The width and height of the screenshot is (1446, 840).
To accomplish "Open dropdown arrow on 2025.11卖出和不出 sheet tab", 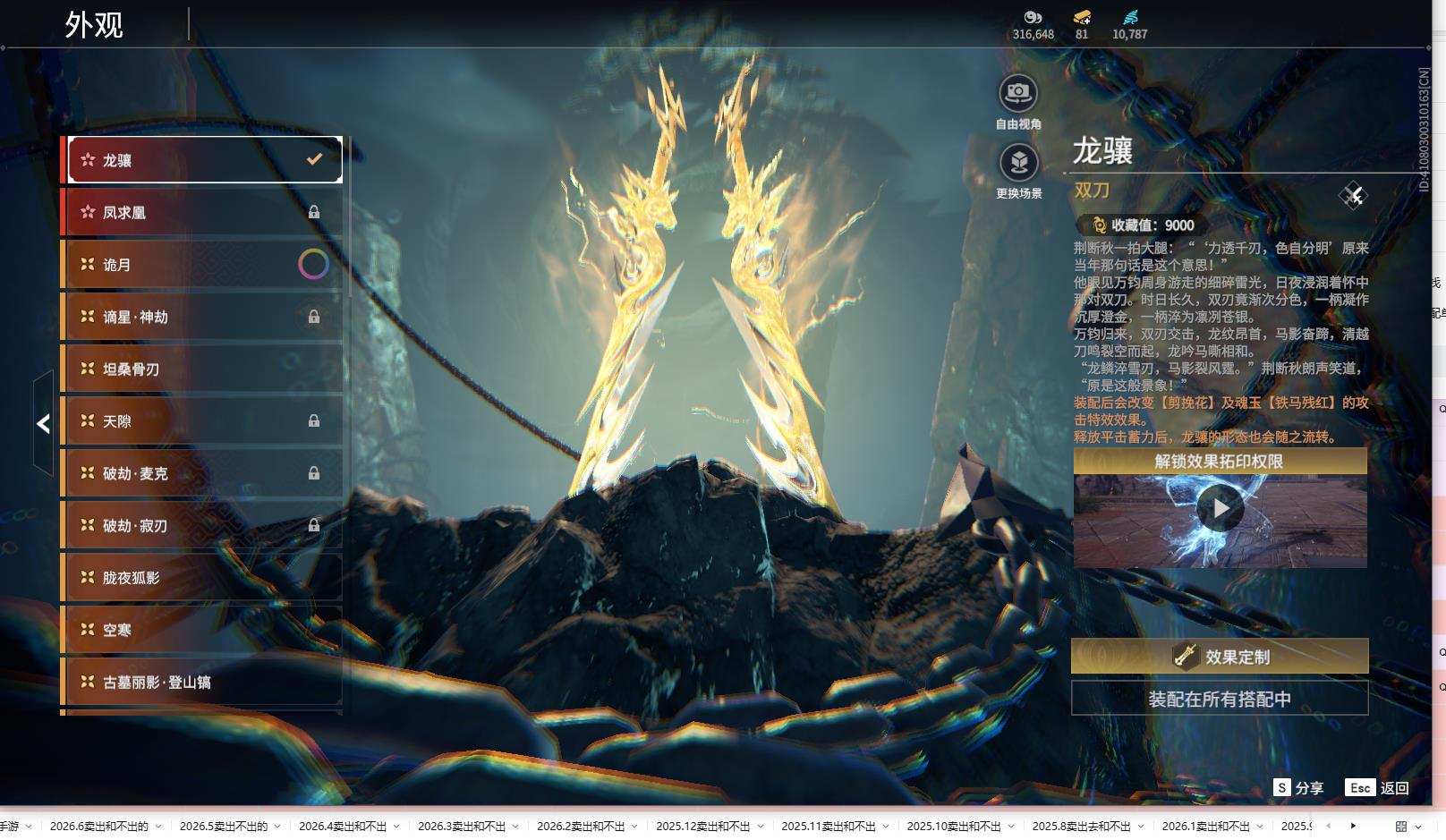I will tap(886, 827).
